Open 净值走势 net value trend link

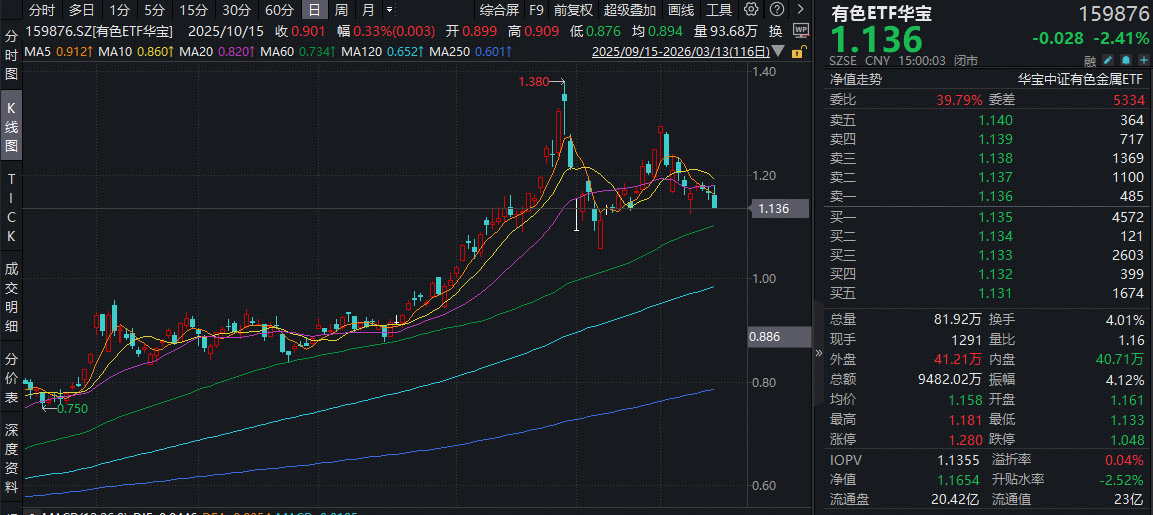point(856,78)
